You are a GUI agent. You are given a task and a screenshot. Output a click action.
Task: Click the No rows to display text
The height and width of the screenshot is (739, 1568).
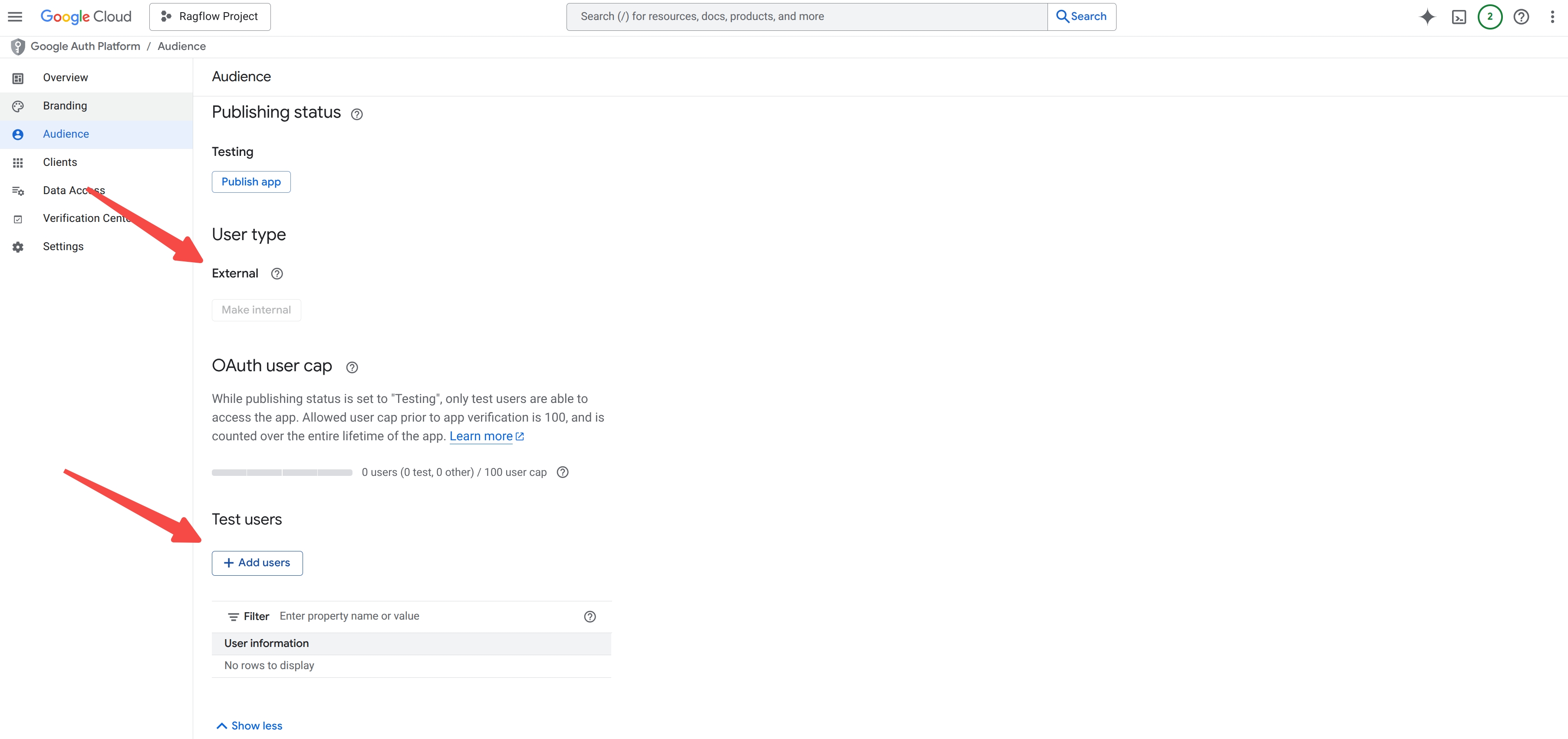tap(269, 666)
